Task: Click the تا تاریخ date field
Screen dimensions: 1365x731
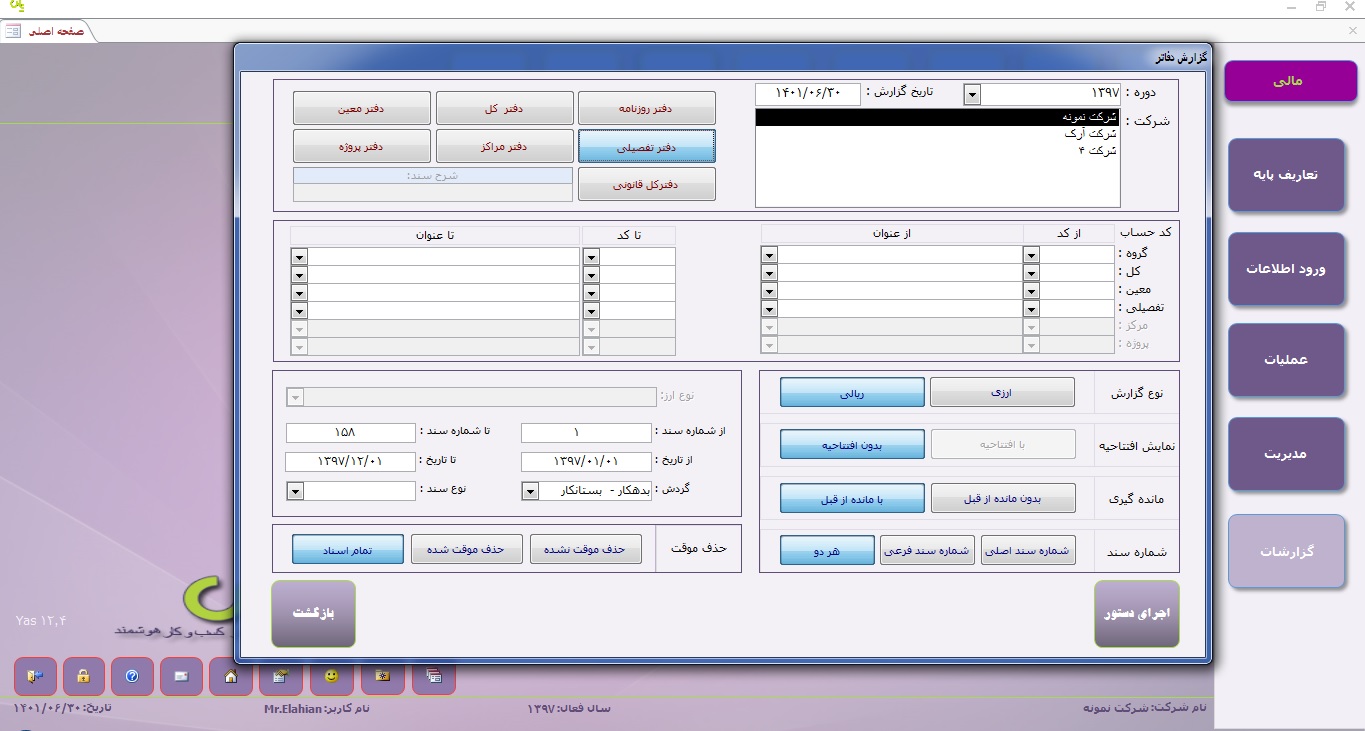Action: [x=350, y=462]
